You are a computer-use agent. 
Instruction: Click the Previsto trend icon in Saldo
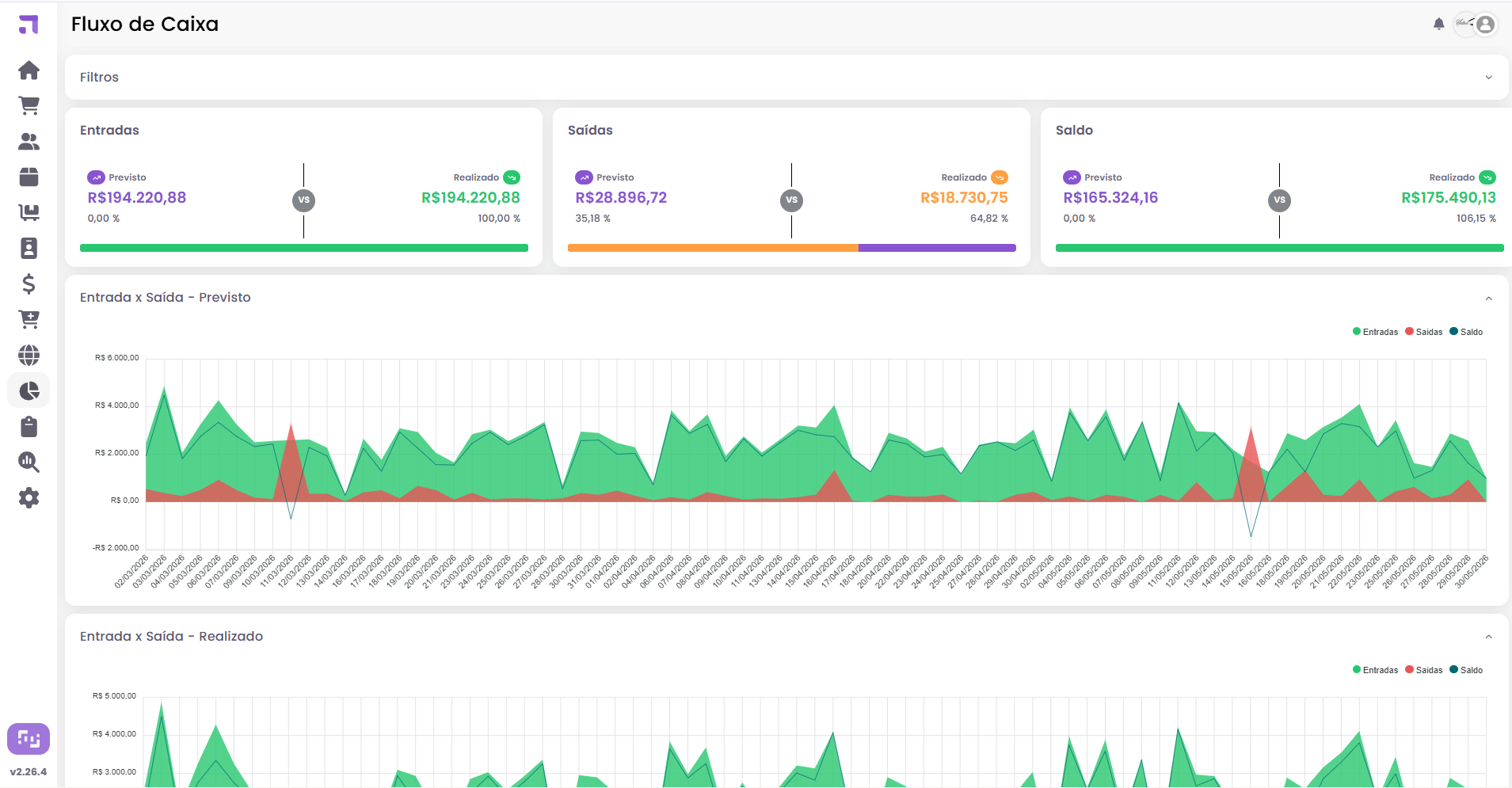click(1072, 177)
